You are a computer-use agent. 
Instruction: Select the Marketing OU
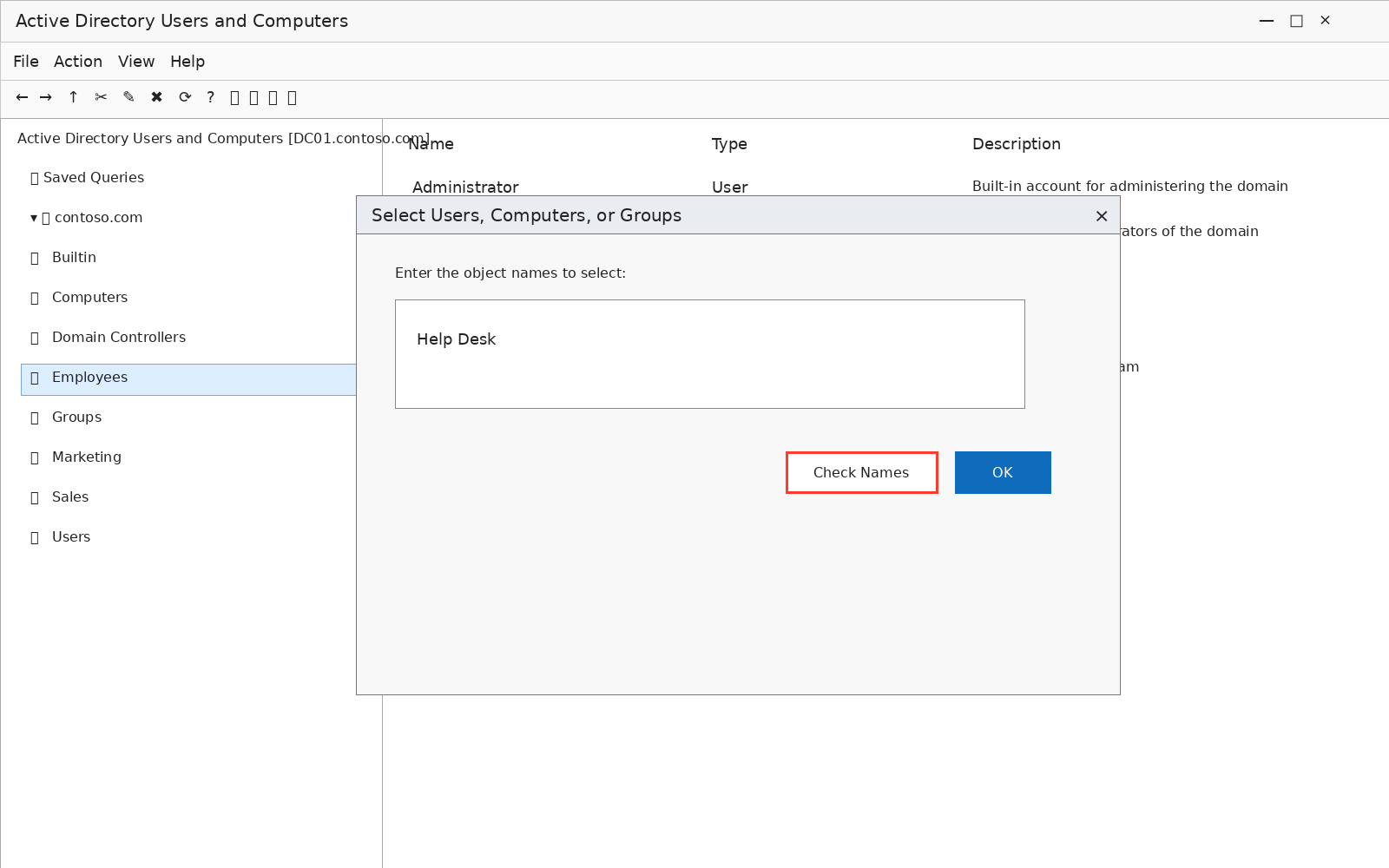coord(87,457)
